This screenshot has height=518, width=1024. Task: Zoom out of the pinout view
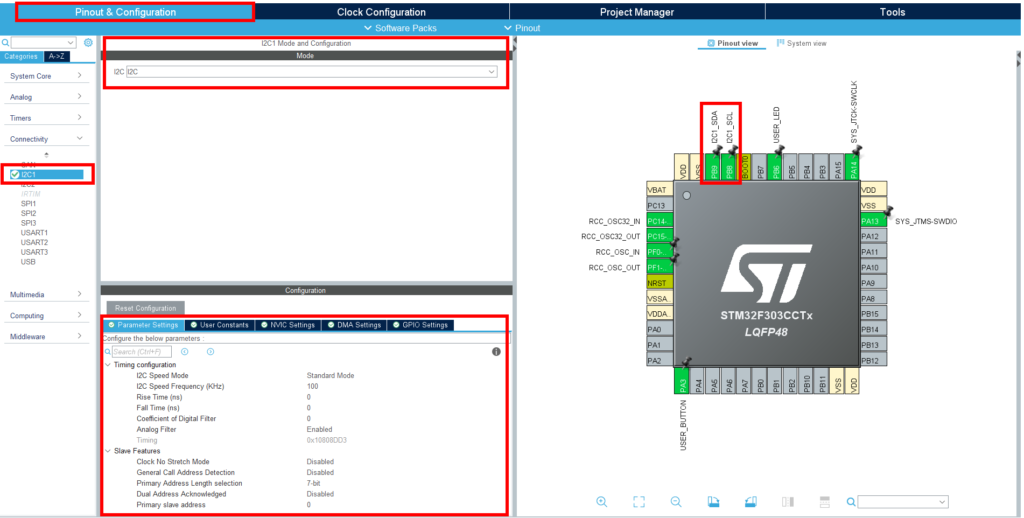tap(676, 502)
